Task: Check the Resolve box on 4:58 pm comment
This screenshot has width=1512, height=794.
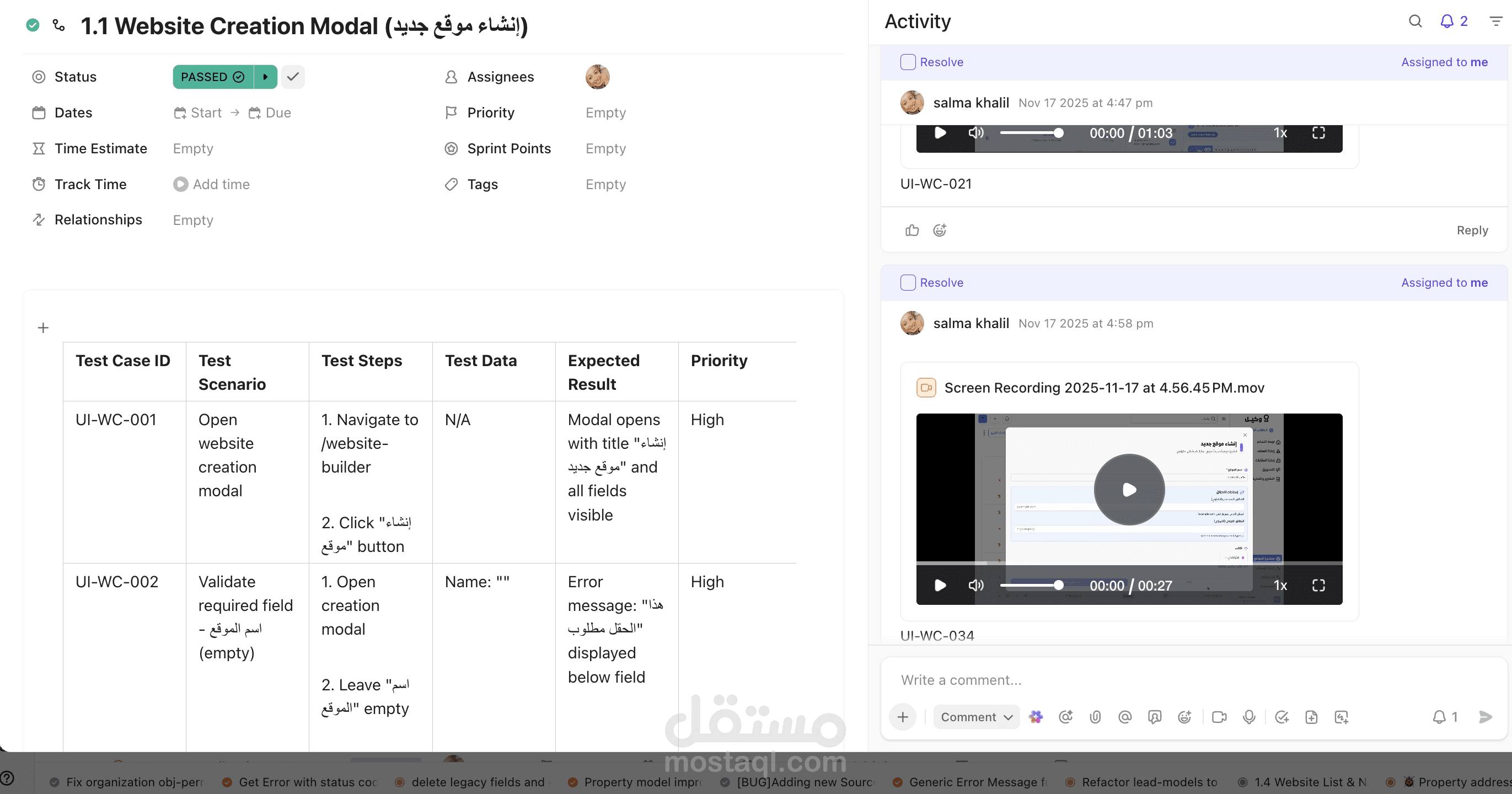Action: [908, 283]
